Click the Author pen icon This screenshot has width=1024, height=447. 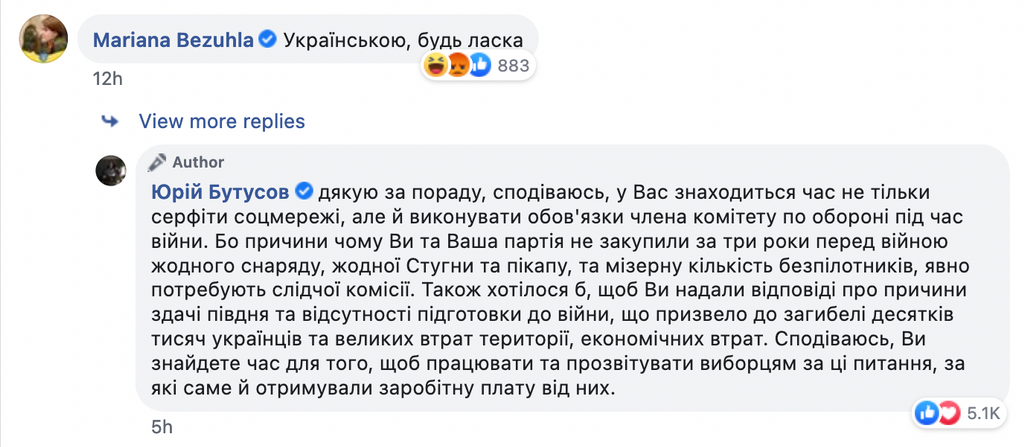[156, 162]
